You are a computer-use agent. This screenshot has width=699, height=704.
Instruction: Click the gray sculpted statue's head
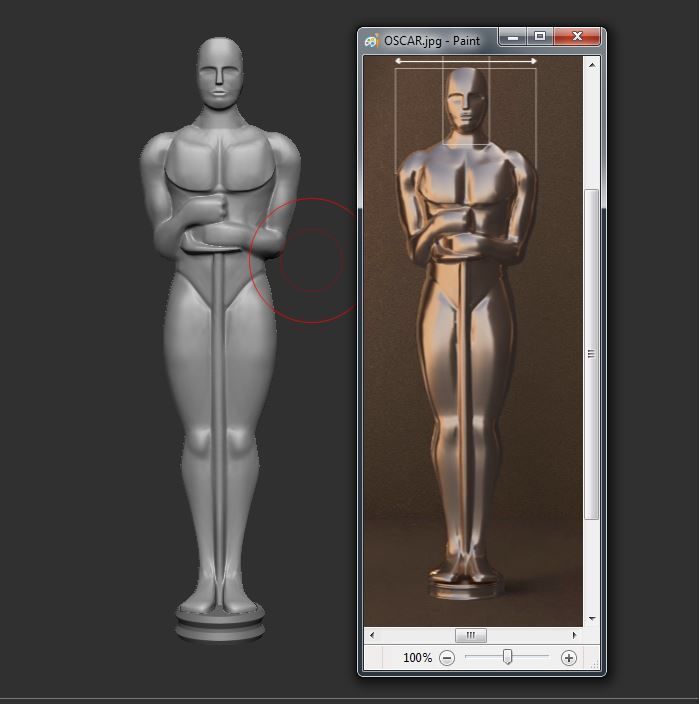[220, 73]
